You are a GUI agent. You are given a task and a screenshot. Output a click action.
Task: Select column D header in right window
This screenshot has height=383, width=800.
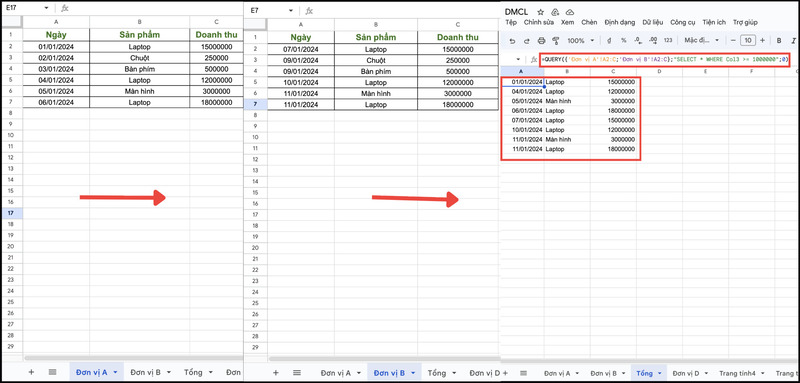point(659,71)
